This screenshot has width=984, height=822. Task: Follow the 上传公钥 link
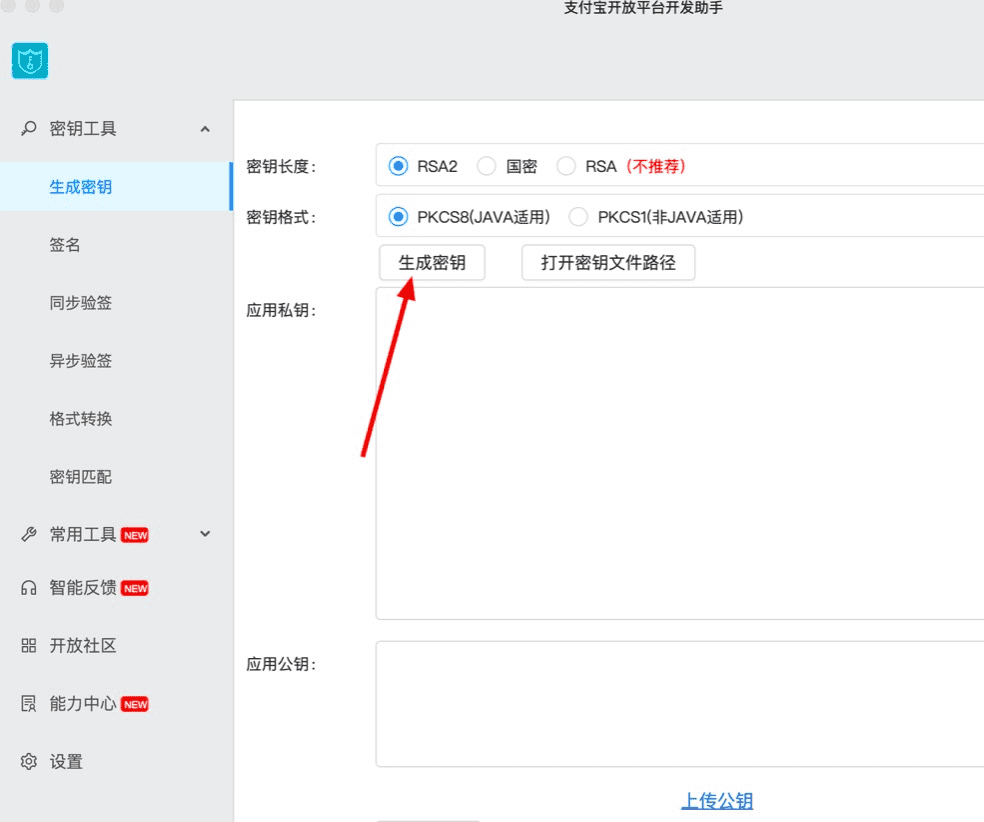(x=717, y=801)
